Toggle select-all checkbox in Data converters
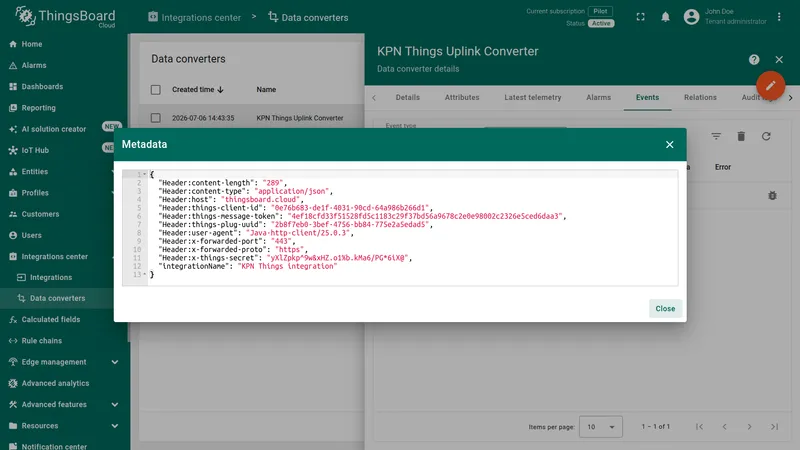The width and height of the screenshot is (800, 450). [156, 90]
